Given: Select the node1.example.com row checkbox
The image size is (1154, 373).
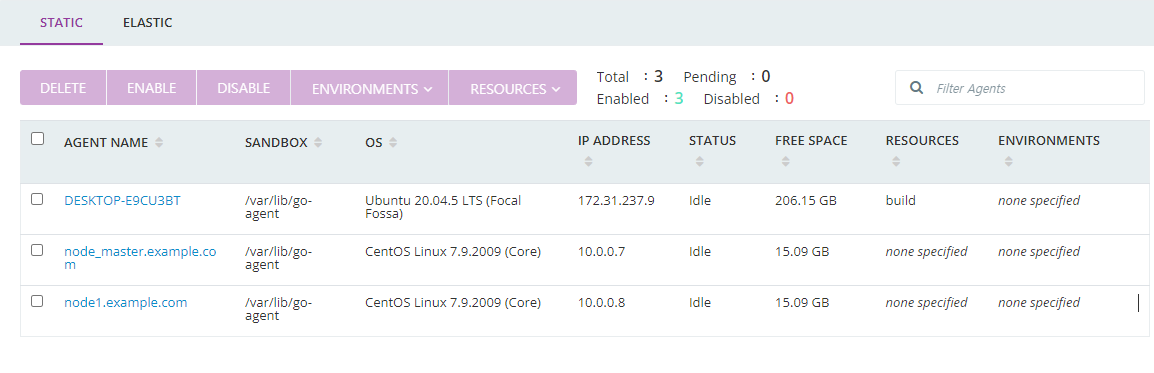Looking at the screenshot, I should [x=38, y=301].
